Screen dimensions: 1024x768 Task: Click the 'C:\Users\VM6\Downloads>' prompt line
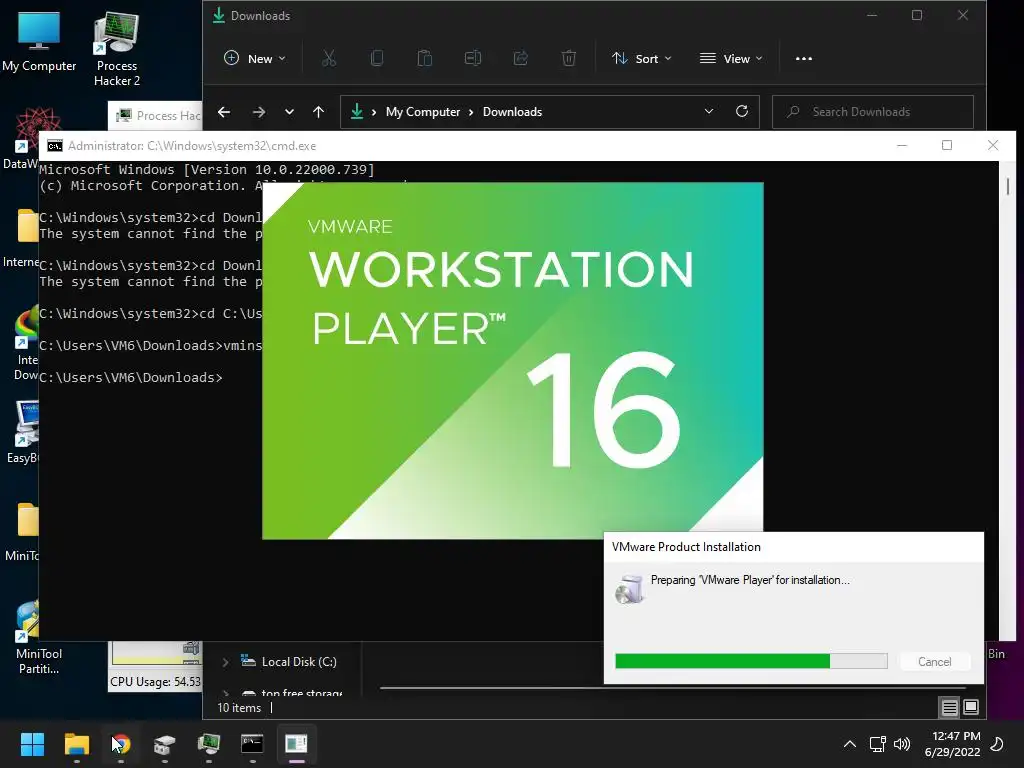click(x=131, y=377)
